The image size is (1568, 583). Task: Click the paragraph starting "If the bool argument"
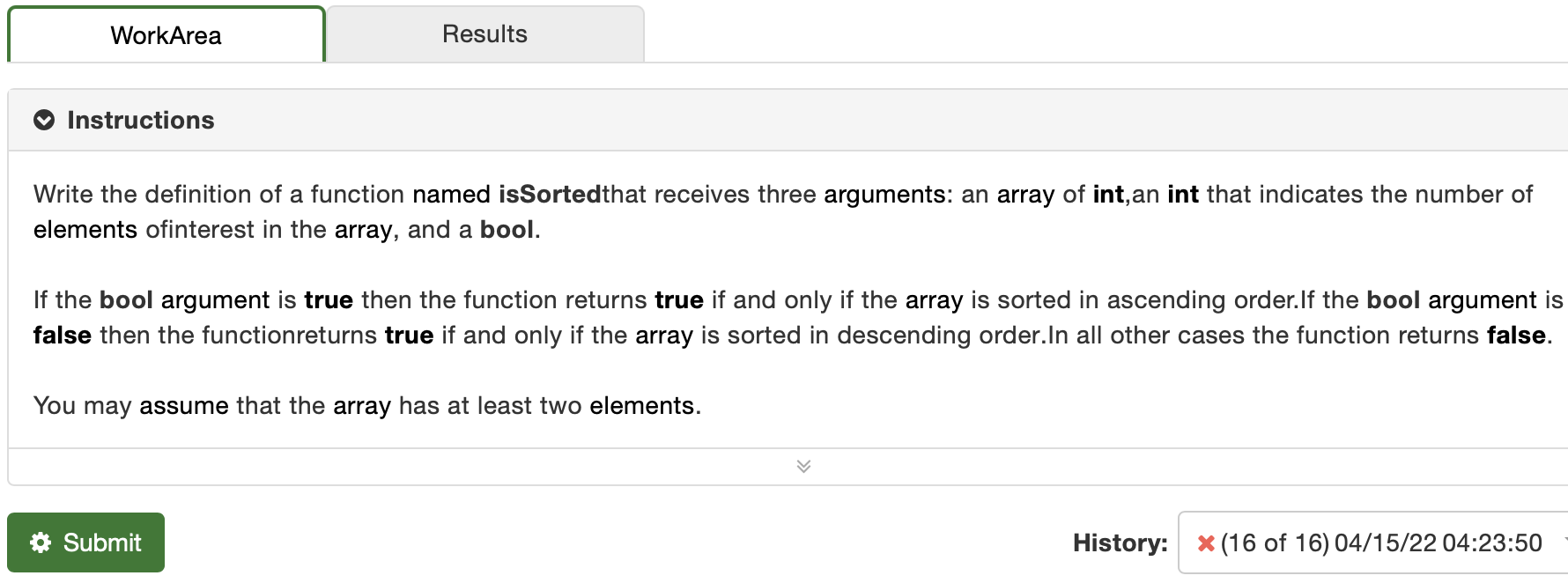[798, 317]
